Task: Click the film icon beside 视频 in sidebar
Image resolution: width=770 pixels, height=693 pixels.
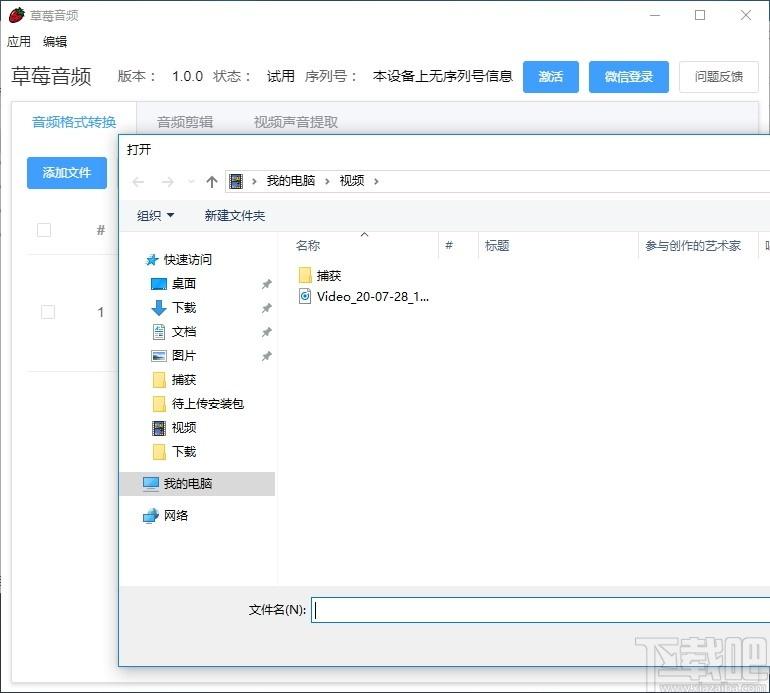Action: [159, 428]
